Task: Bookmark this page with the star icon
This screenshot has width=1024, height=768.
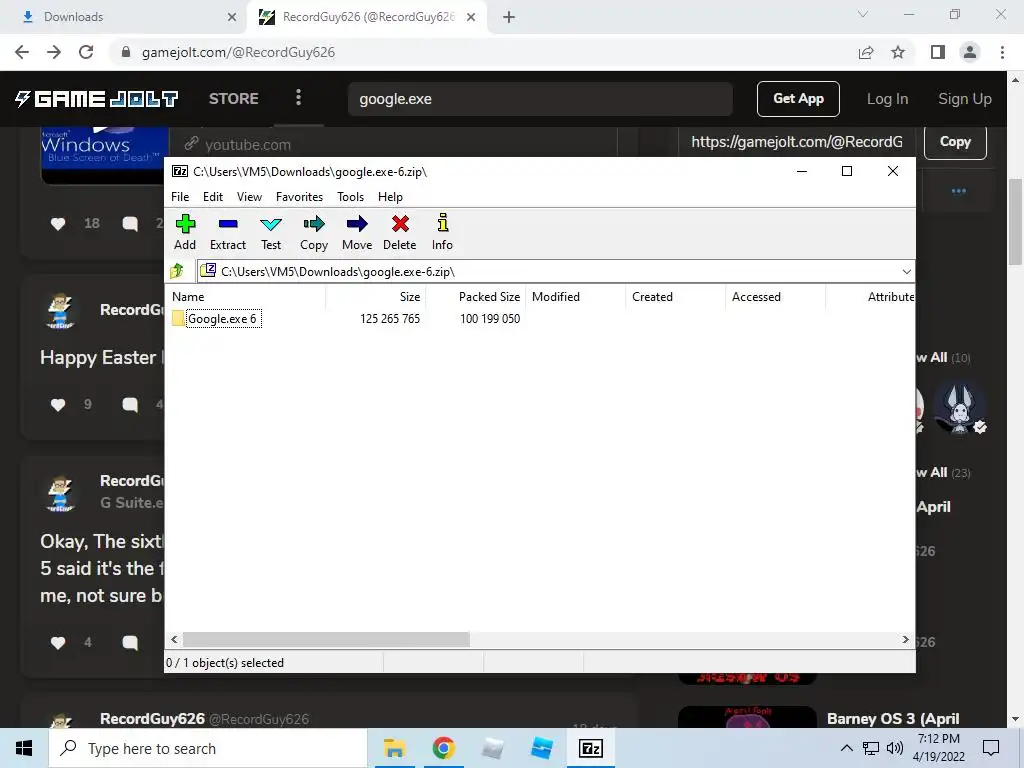Action: (898, 52)
